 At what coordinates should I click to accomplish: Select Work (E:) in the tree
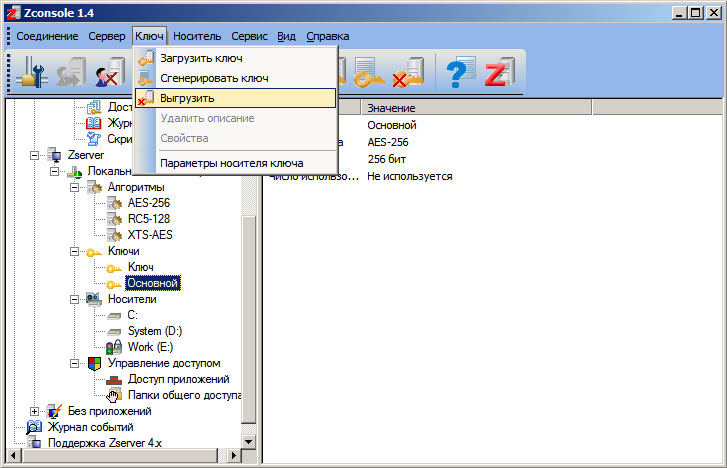pyautogui.click(x=150, y=347)
